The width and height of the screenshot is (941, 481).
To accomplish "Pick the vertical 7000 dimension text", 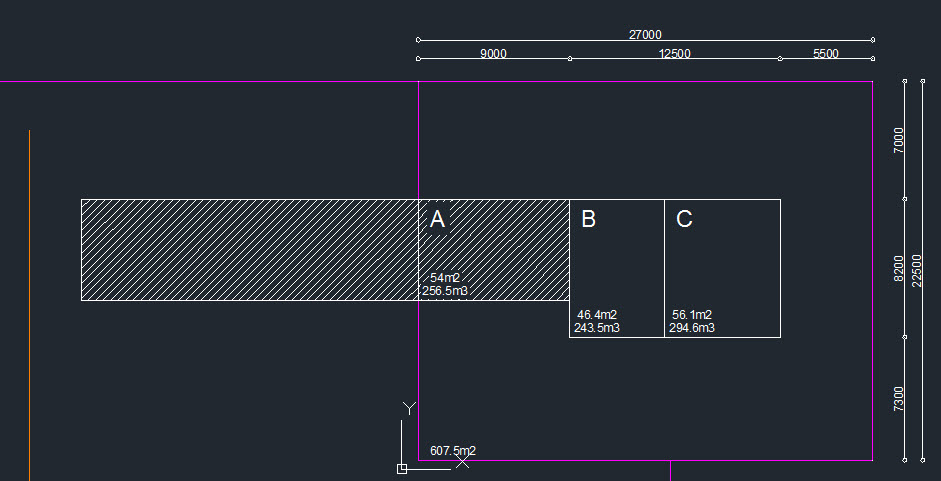I will 898,139.
